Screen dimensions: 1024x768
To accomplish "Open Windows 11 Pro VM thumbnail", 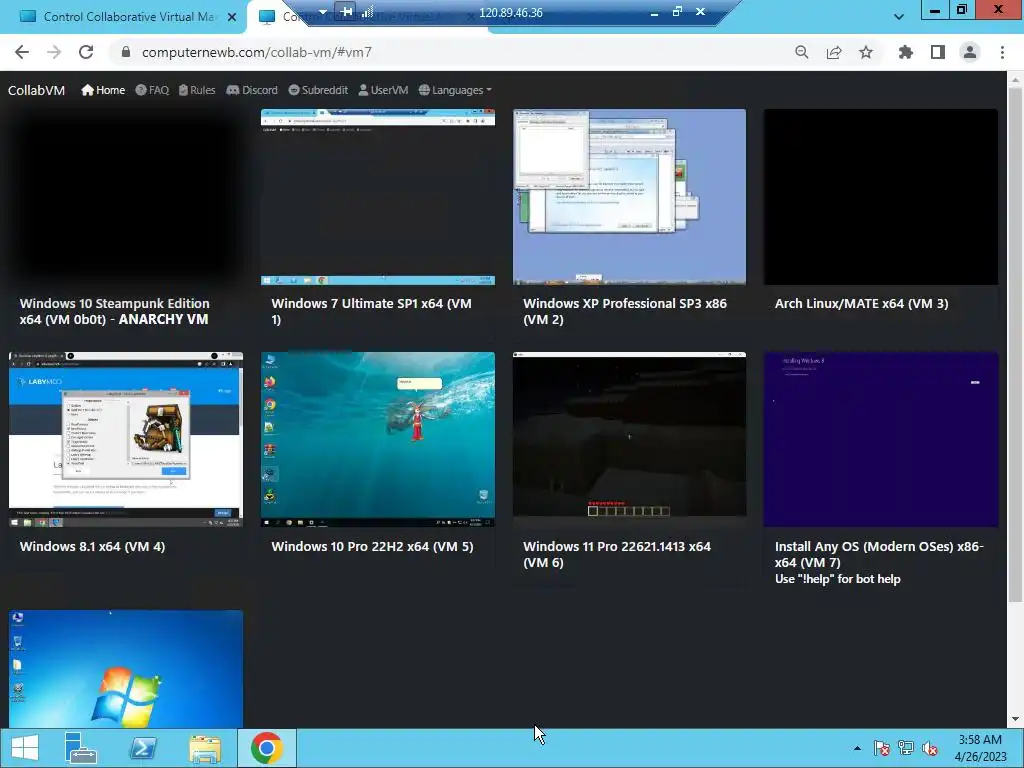I will (630, 440).
